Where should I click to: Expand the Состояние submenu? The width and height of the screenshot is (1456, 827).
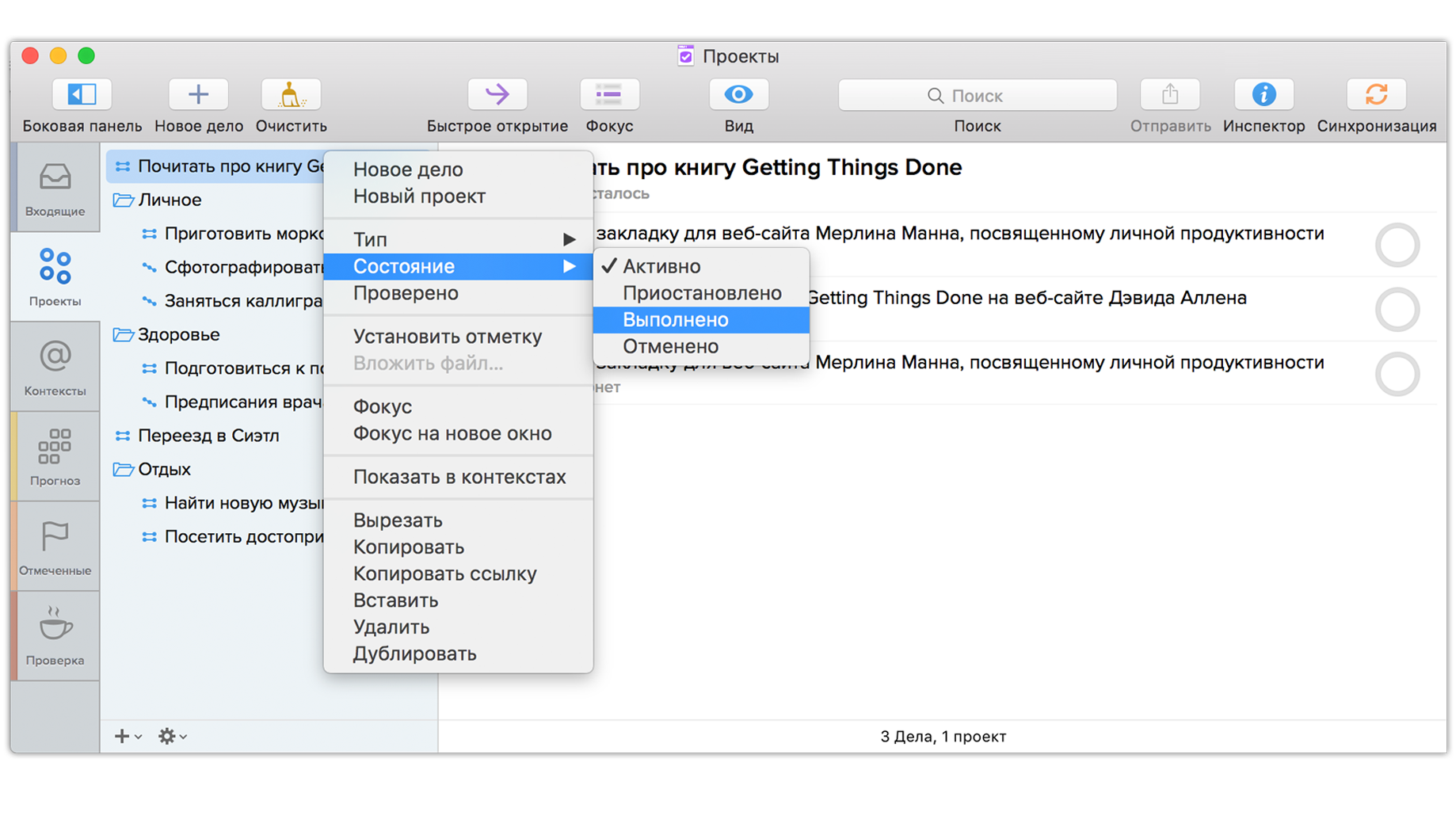pyautogui.click(x=458, y=266)
